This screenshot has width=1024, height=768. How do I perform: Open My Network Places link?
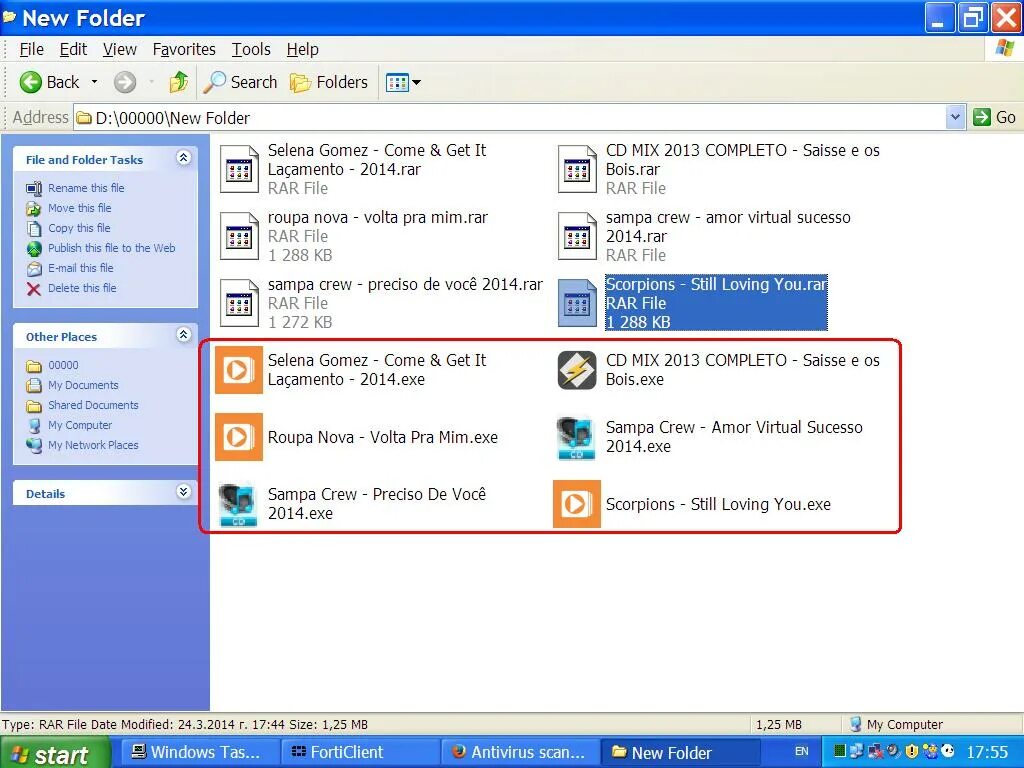coord(93,445)
